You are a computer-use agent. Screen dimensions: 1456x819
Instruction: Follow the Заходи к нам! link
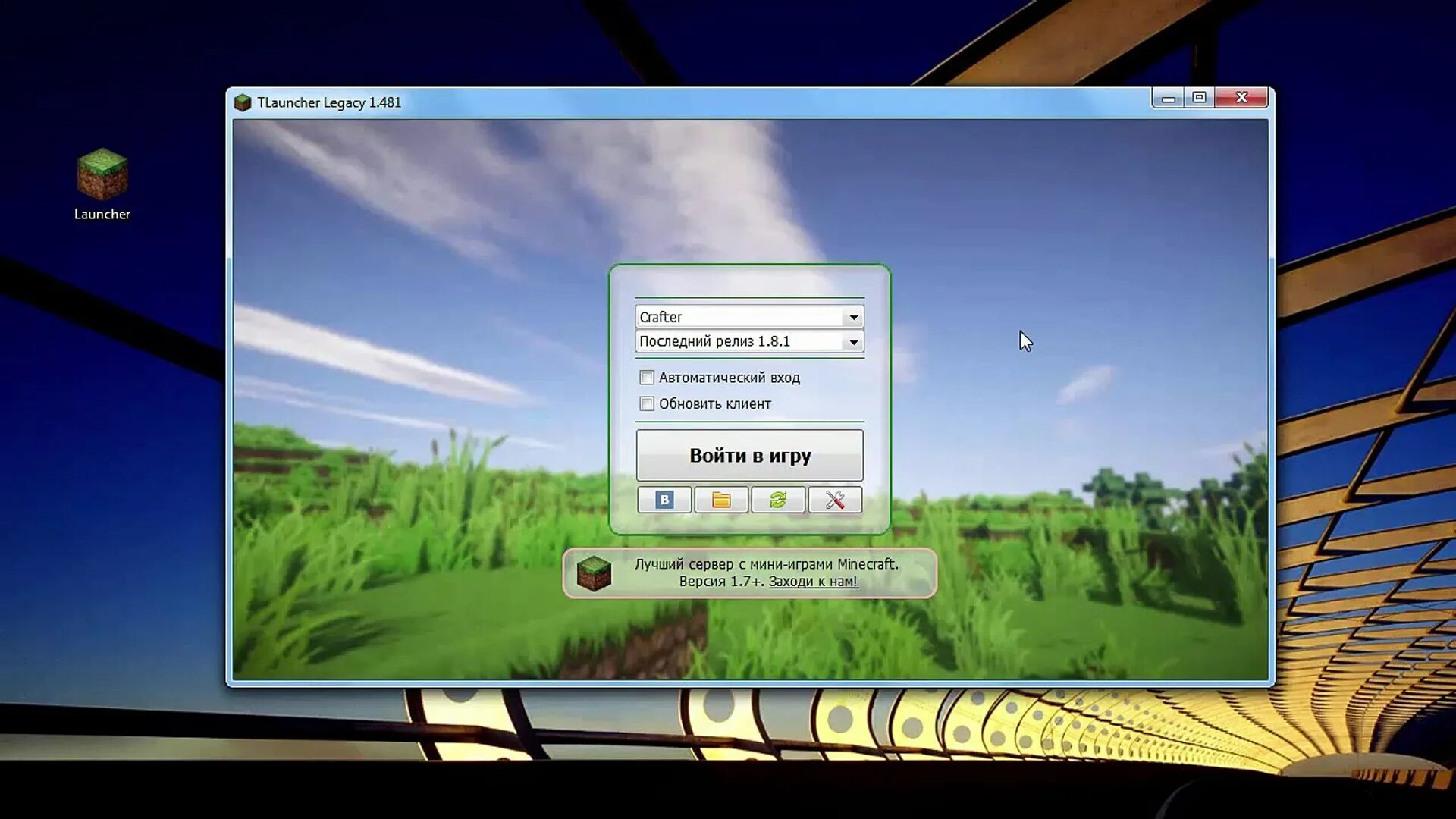[x=813, y=582]
